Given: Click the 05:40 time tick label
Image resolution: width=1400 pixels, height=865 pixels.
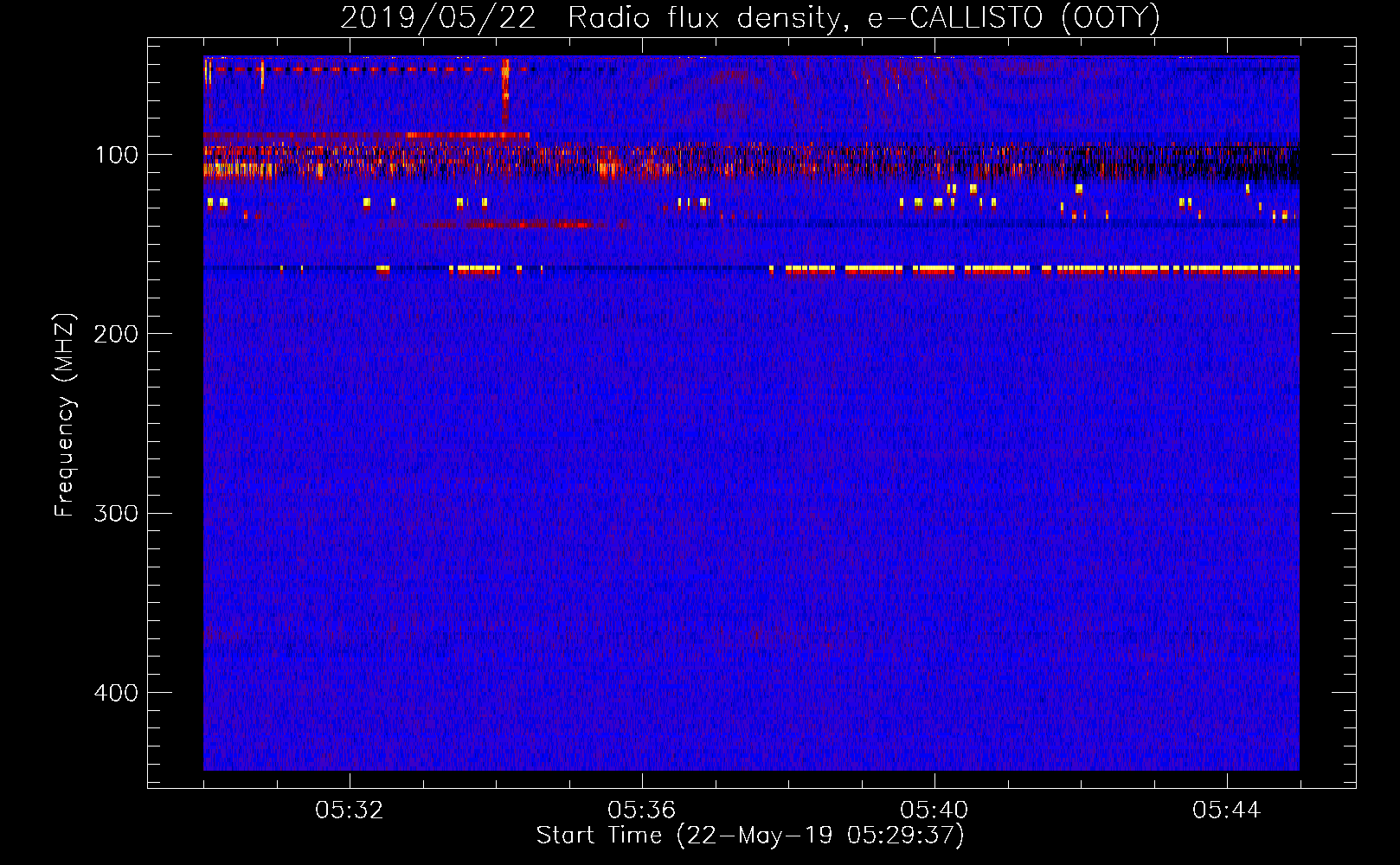Looking at the screenshot, I should pos(934,811).
